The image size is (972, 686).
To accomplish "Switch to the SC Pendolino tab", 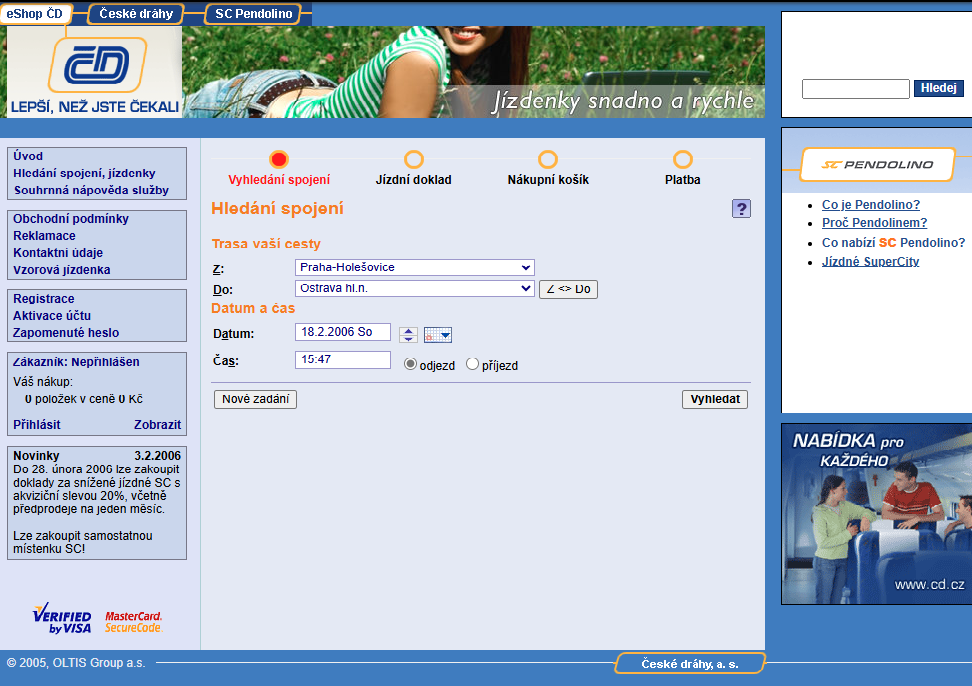I will point(253,14).
